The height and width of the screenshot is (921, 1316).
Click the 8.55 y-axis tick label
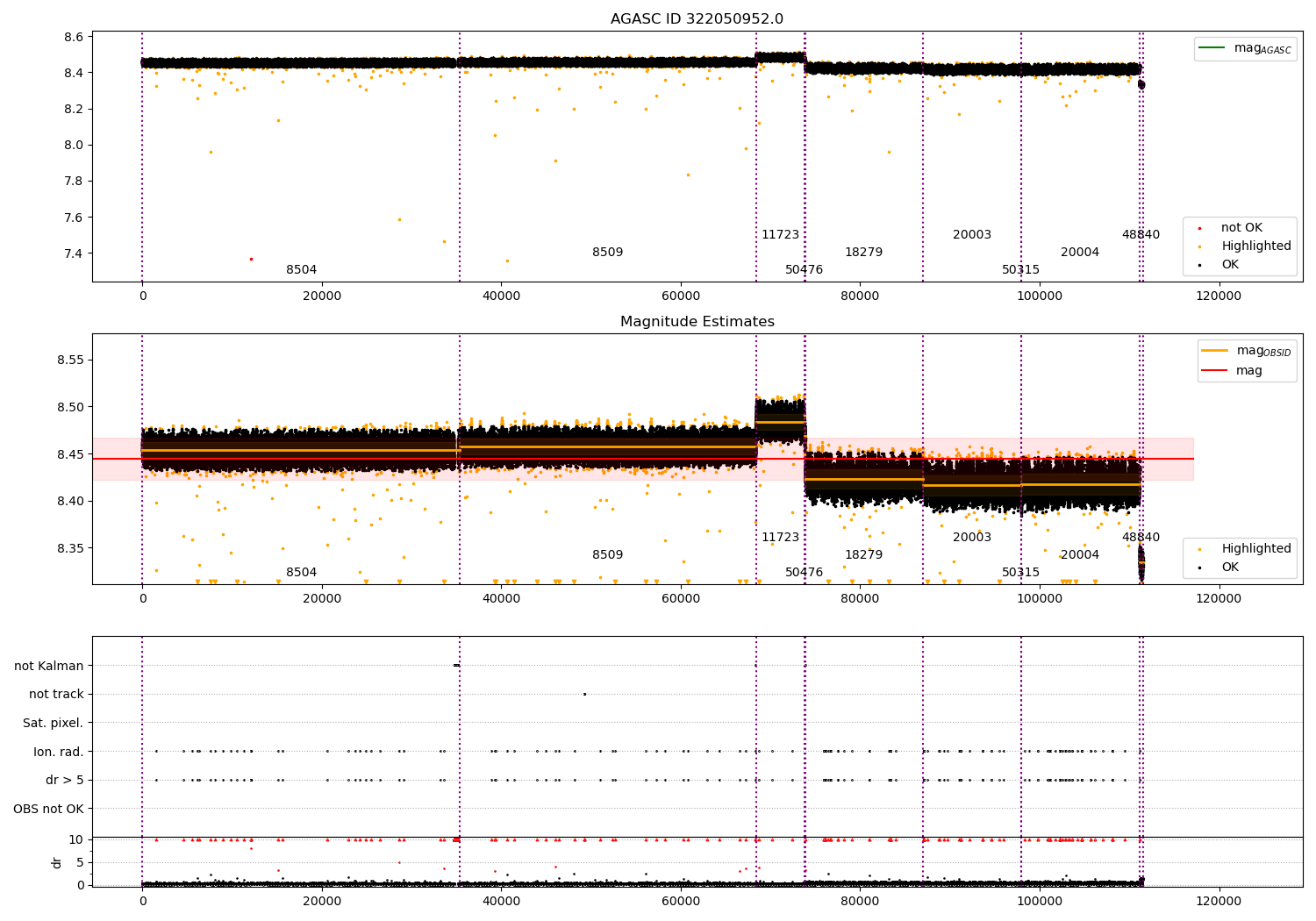[70, 361]
